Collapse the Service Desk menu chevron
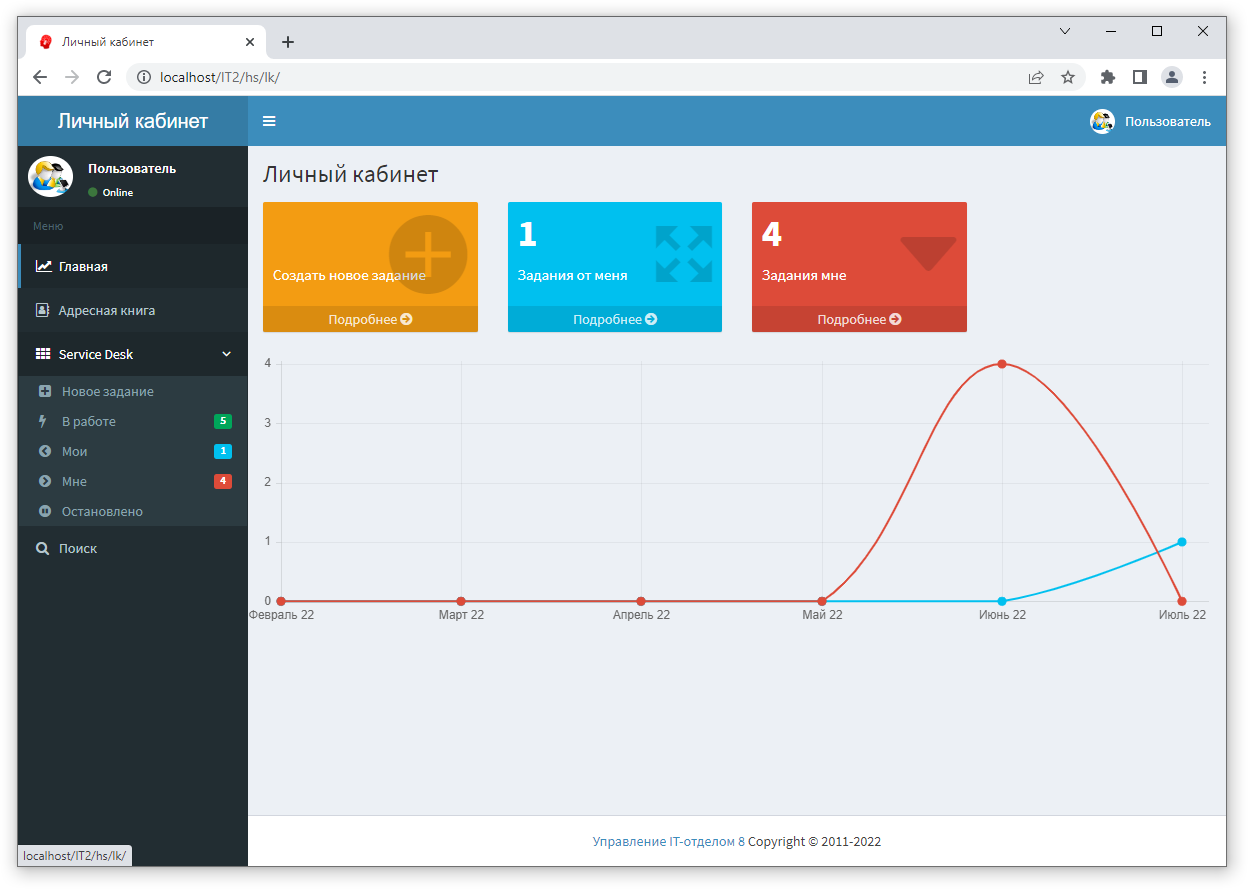Viewport: 1248px width, 889px height. click(x=226, y=354)
